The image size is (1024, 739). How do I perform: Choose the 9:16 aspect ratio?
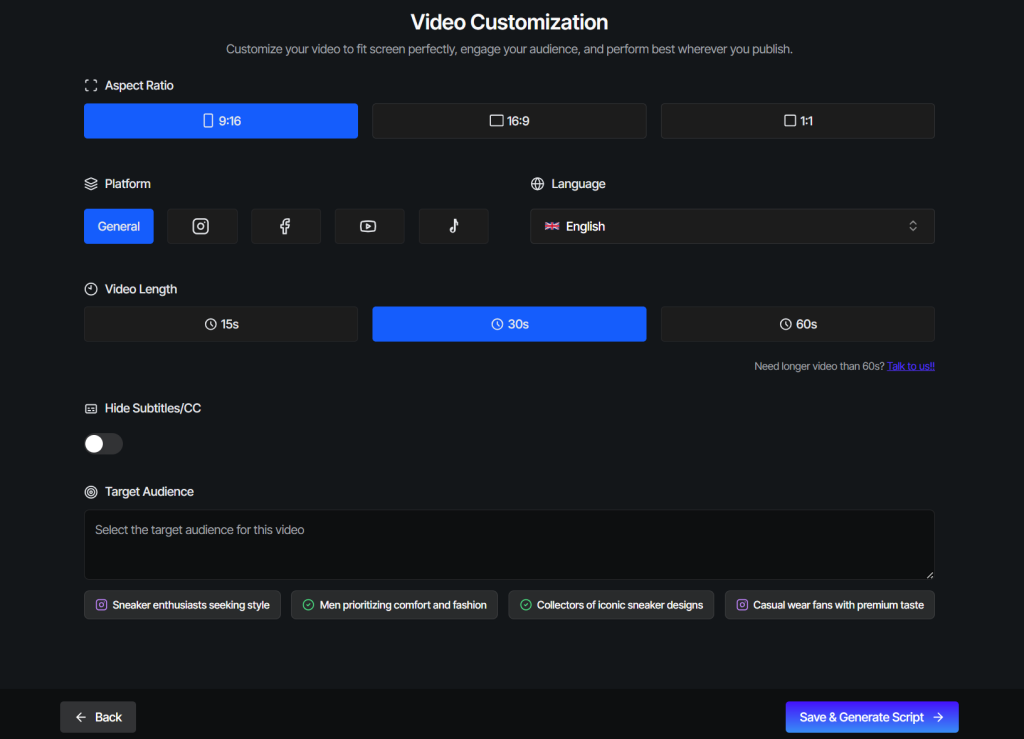221,121
